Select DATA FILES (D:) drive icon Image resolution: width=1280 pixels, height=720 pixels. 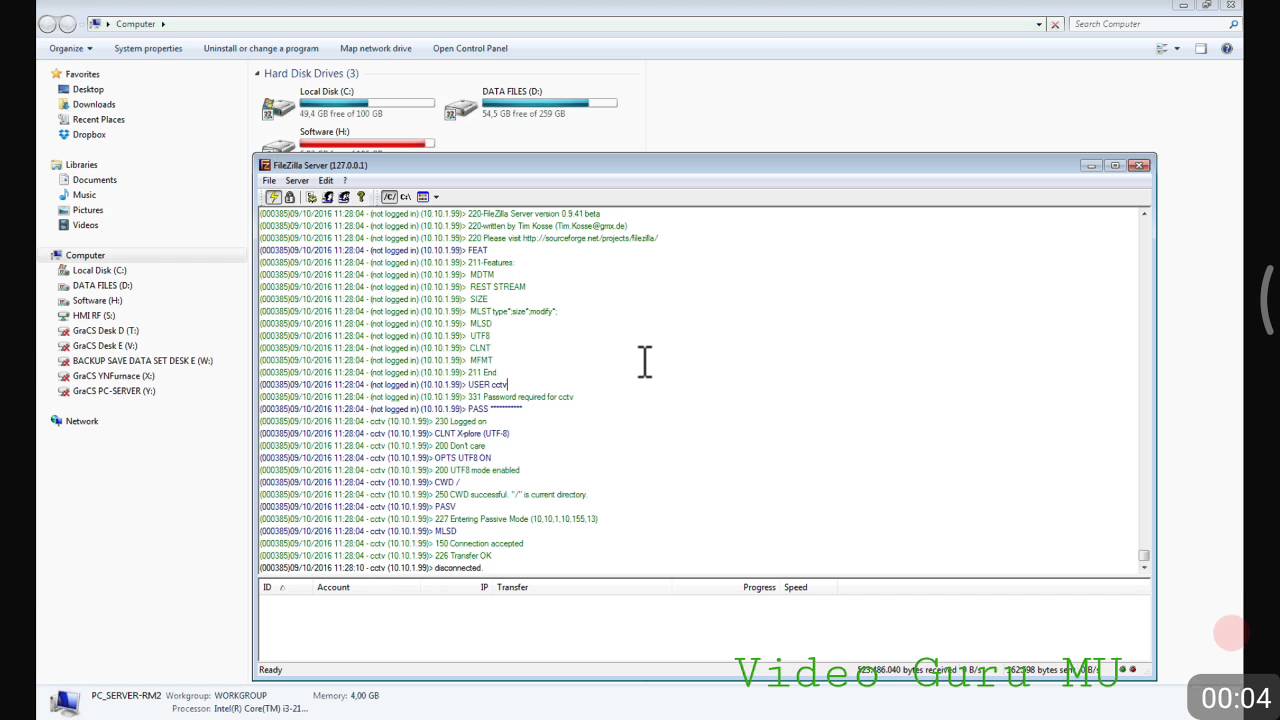461,108
